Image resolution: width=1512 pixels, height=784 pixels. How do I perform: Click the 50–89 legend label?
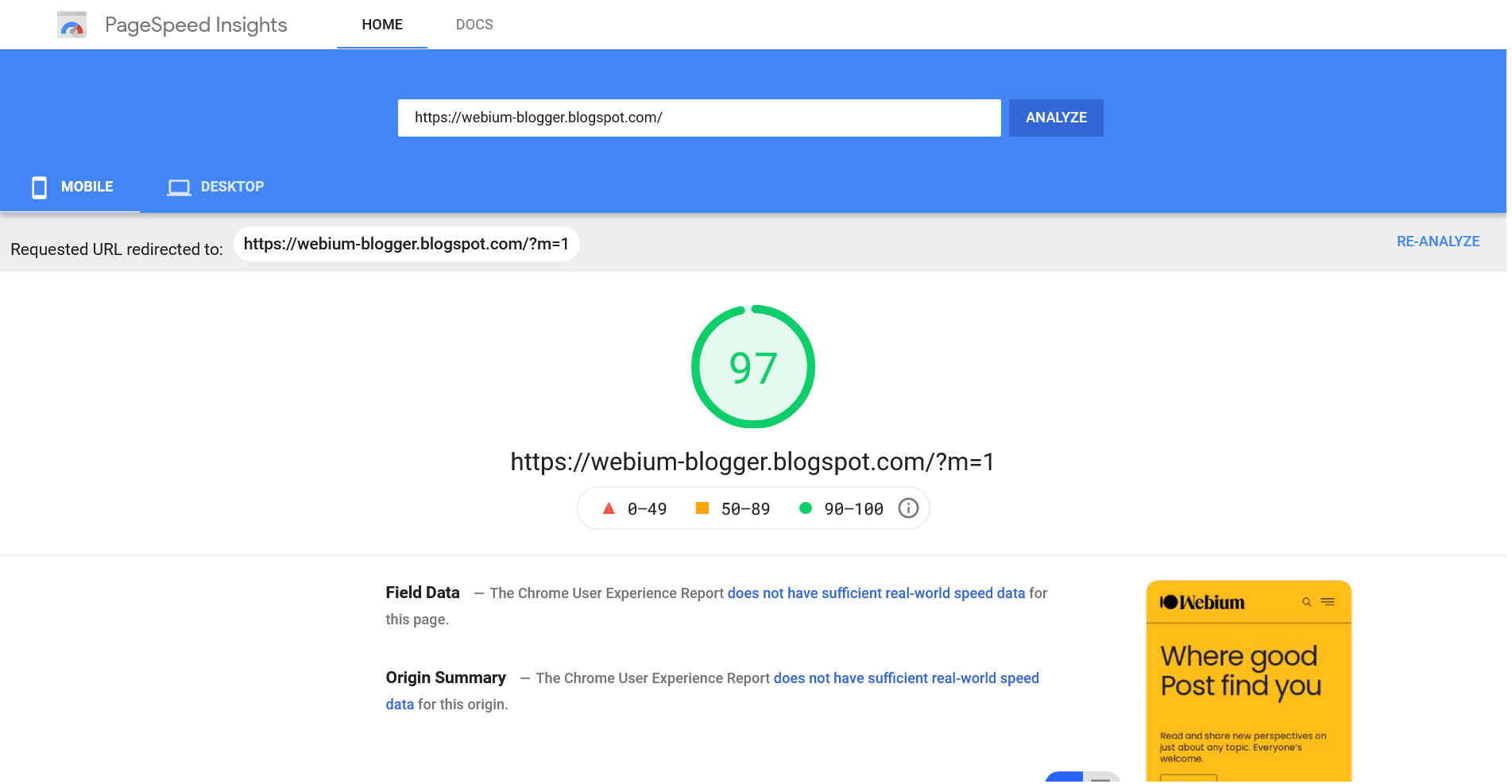(745, 509)
